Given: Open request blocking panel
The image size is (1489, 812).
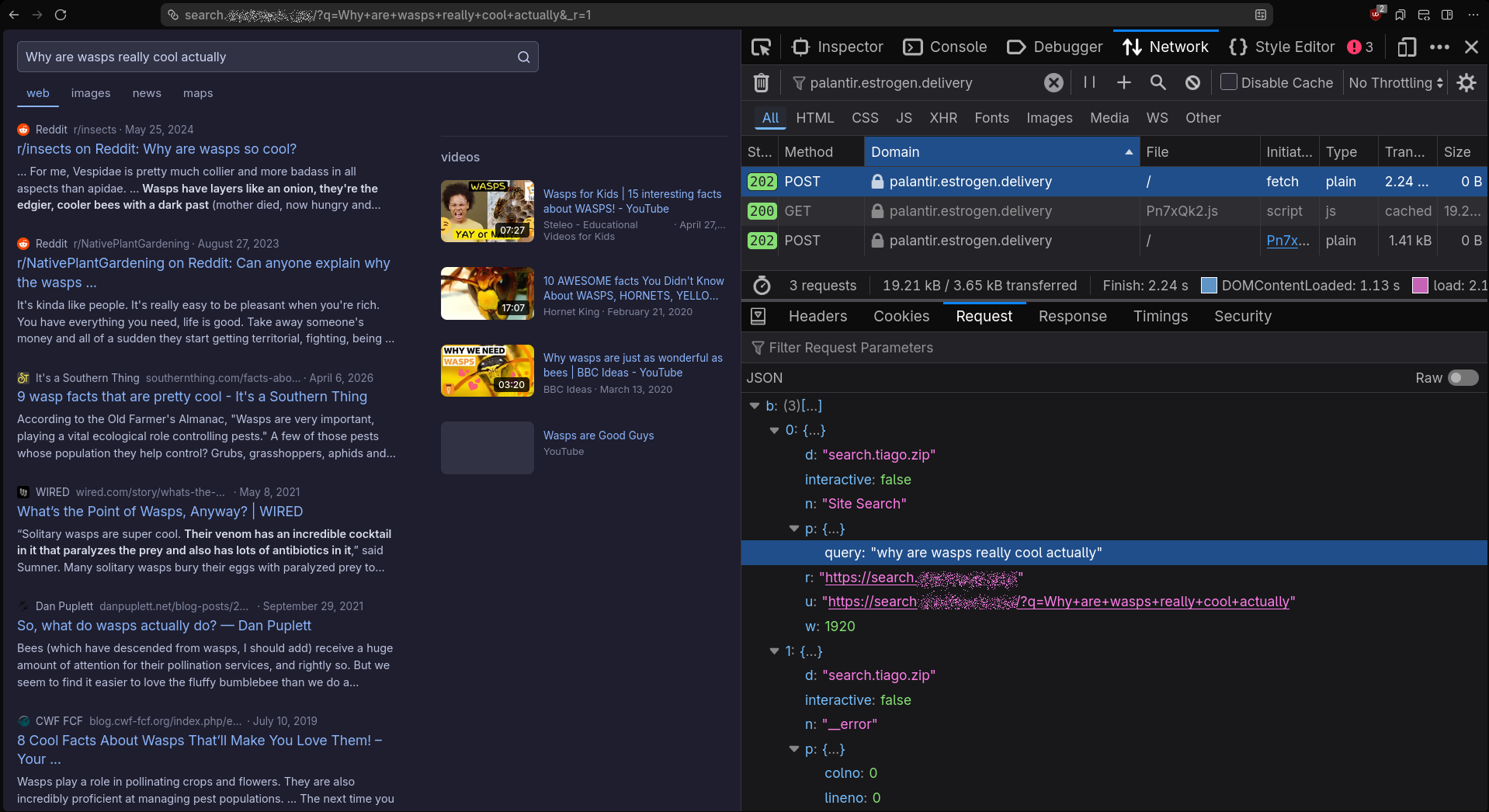Looking at the screenshot, I should point(1192,82).
